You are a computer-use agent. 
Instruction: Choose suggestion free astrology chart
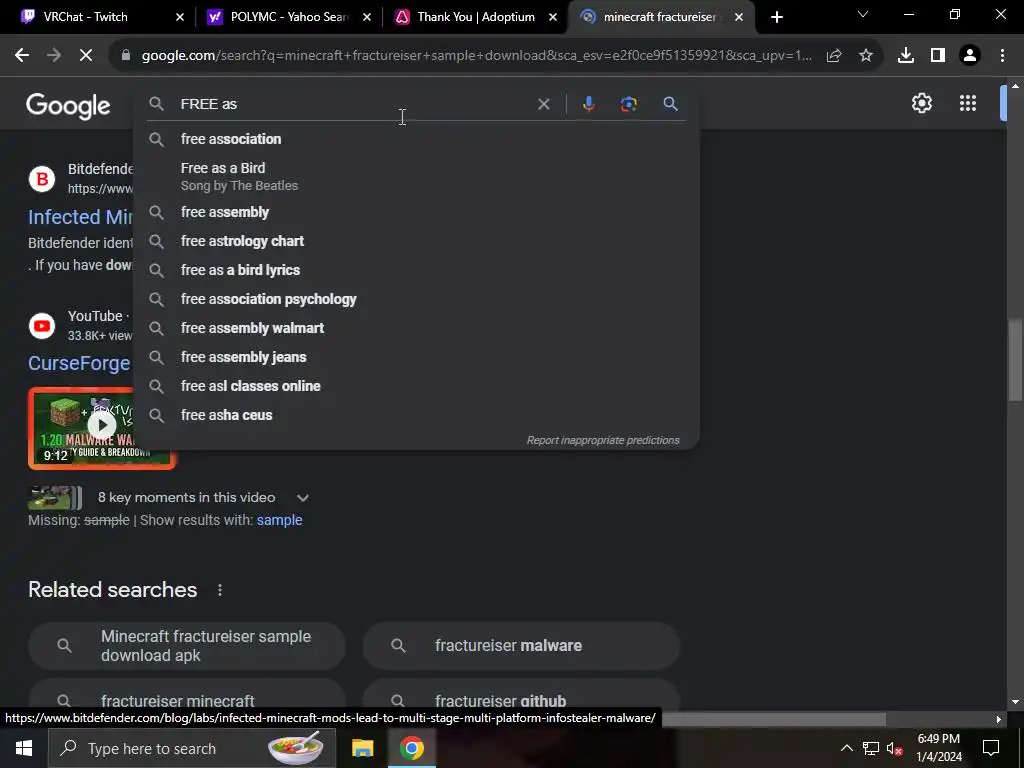[417, 241]
